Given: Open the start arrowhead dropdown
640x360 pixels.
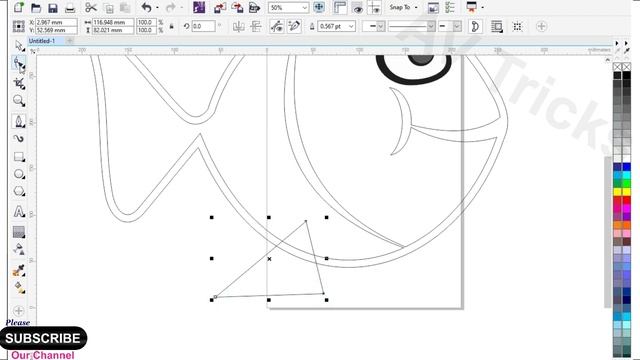Looking at the screenshot, I should tap(380, 27).
